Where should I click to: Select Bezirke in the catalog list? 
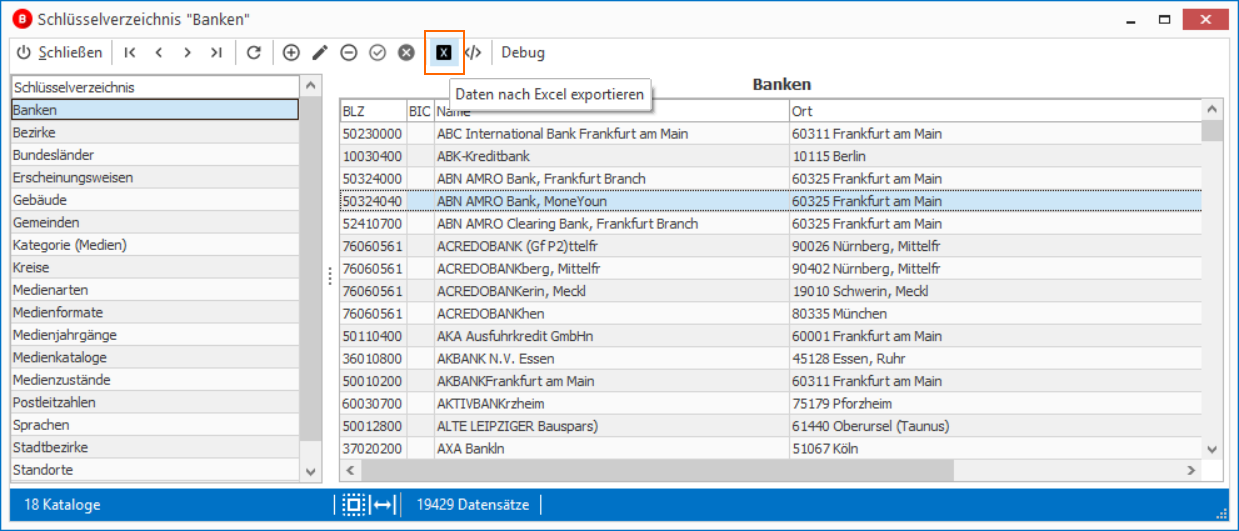tap(155, 132)
